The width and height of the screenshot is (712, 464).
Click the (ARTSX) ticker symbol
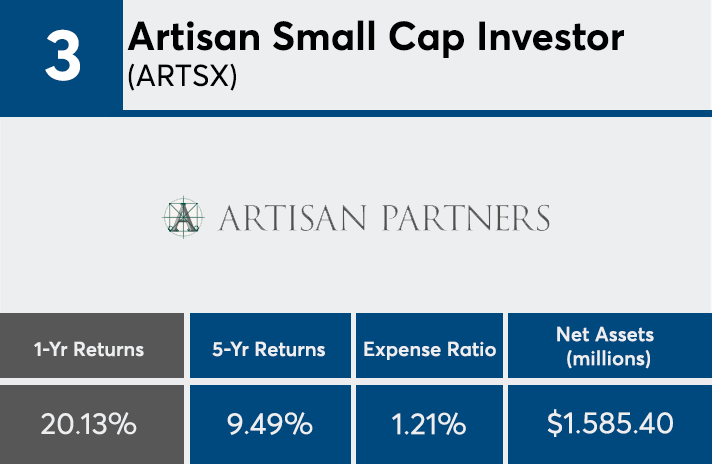point(182,78)
